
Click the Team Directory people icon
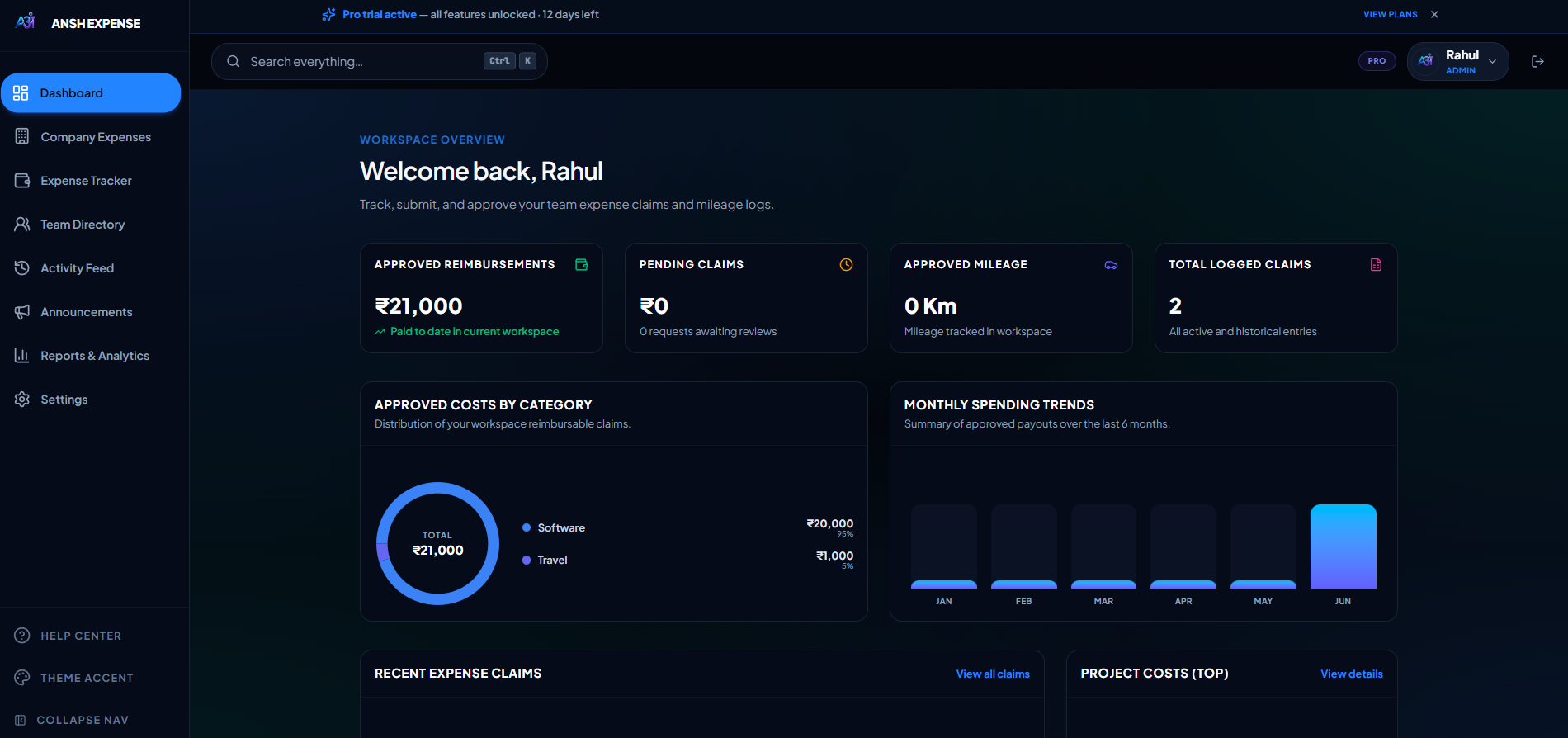22,224
